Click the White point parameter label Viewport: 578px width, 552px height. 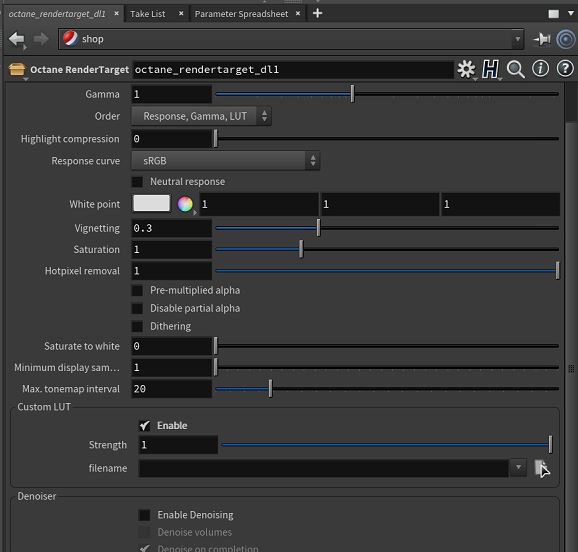pos(94,204)
